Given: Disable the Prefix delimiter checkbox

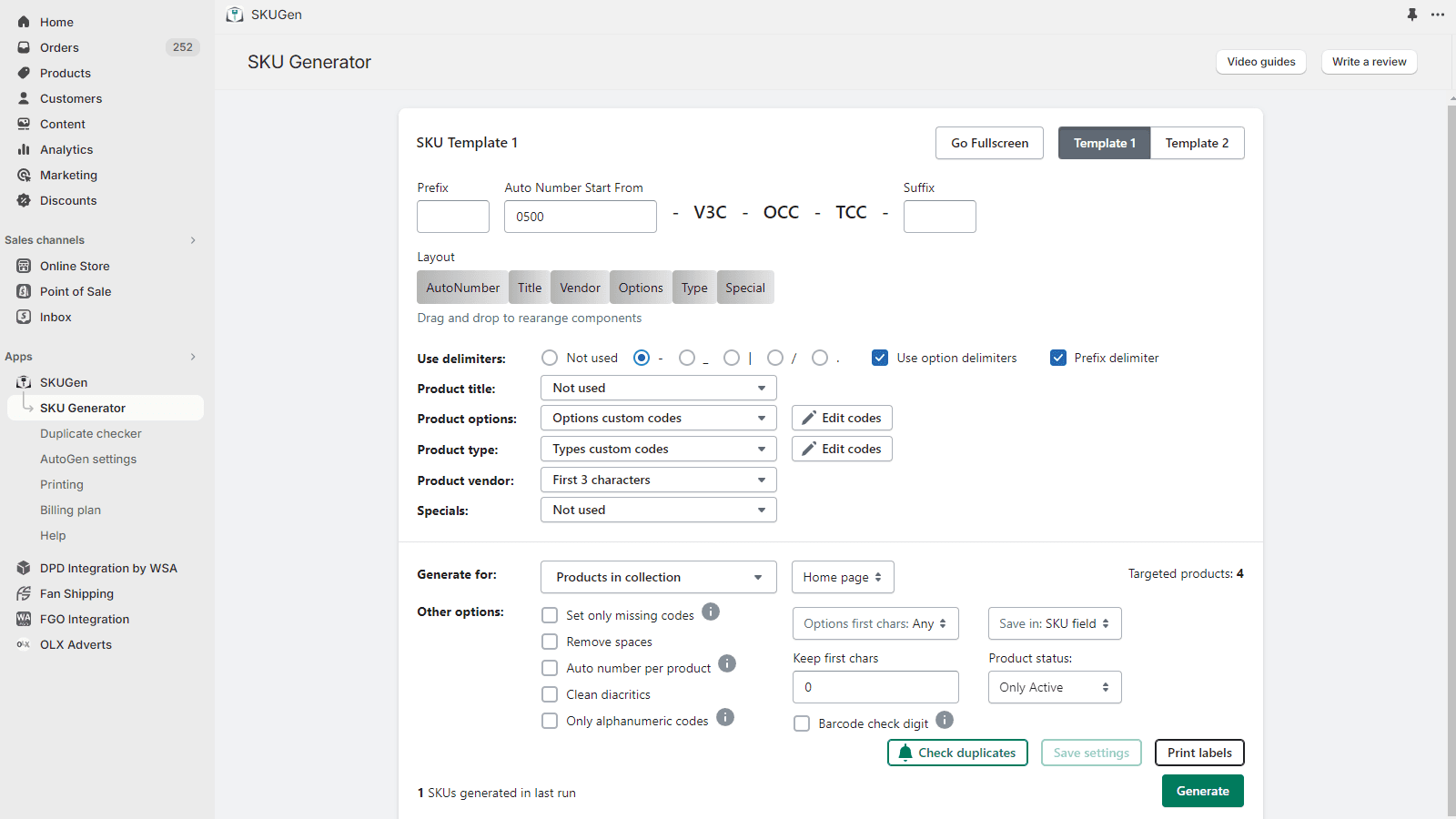Looking at the screenshot, I should click(1058, 358).
